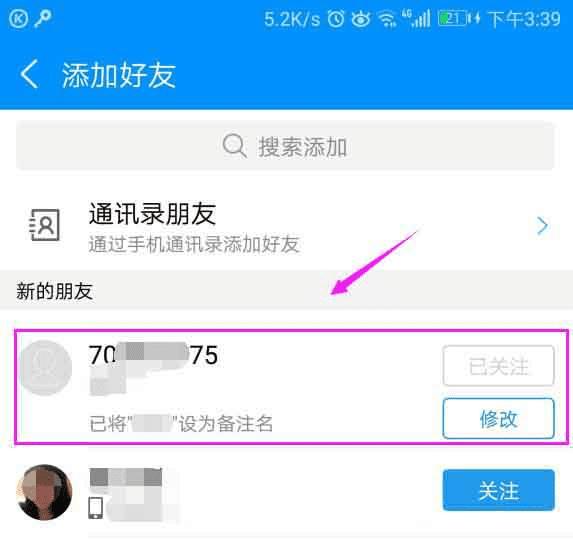
Task: Tap the Wi-Fi signal status icon
Action: tap(388, 19)
